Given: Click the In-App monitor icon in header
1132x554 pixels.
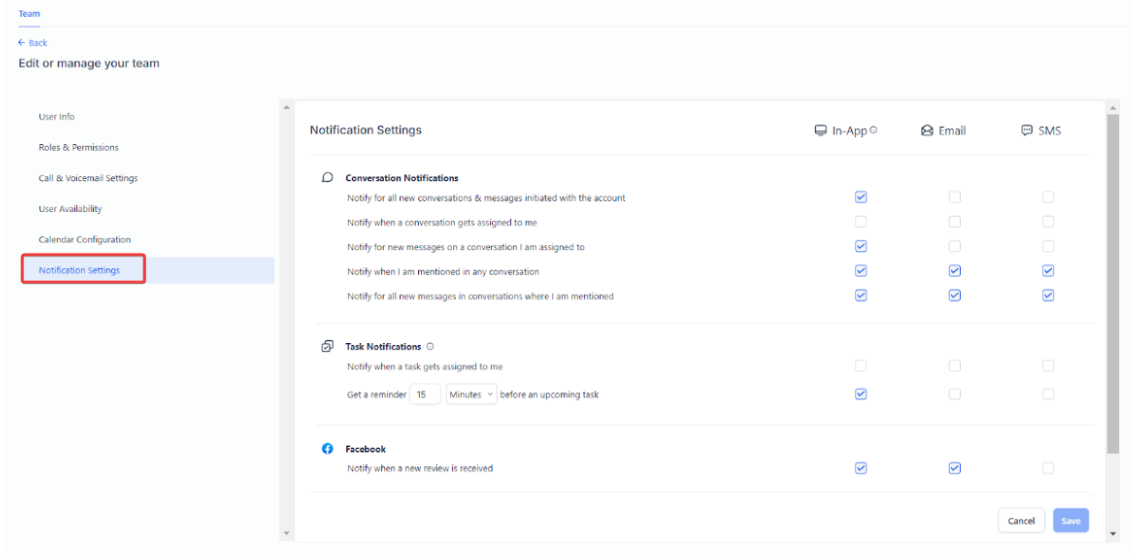Looking at the screenshot, I should 820,130.
